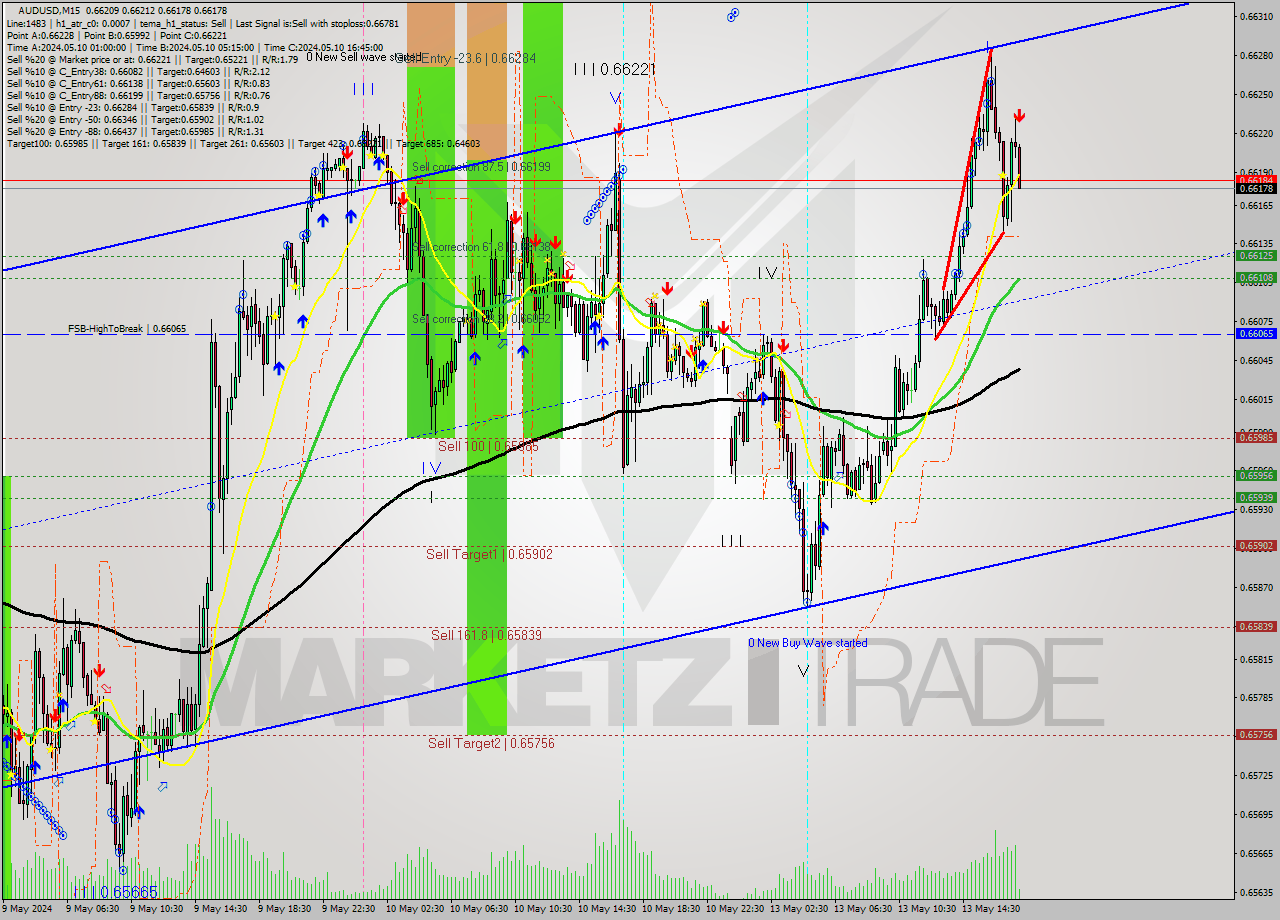Image resolution: width=1280 pixels, height=920 pixels.
Task: Click the '13 May 02:30' time axis label
Action: pyautogui.click(x=799, y=909)
